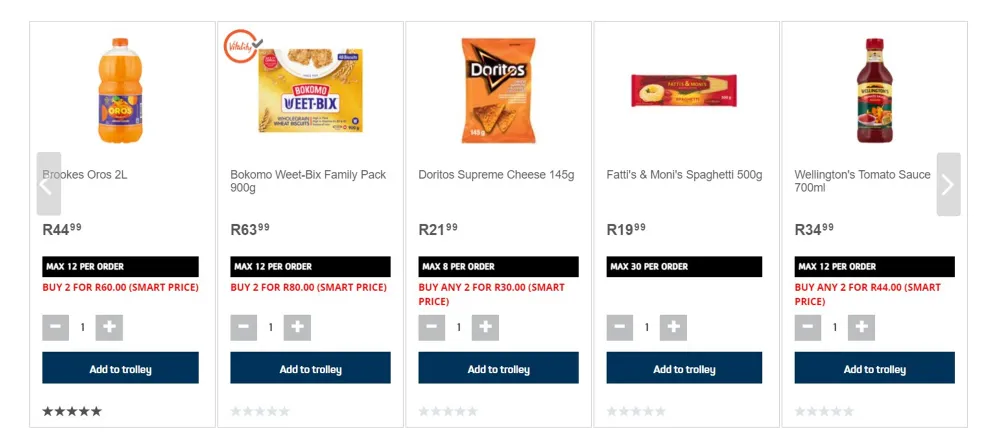Click Weet-Bix empty star rating
1000x435 pixels.
260,411
